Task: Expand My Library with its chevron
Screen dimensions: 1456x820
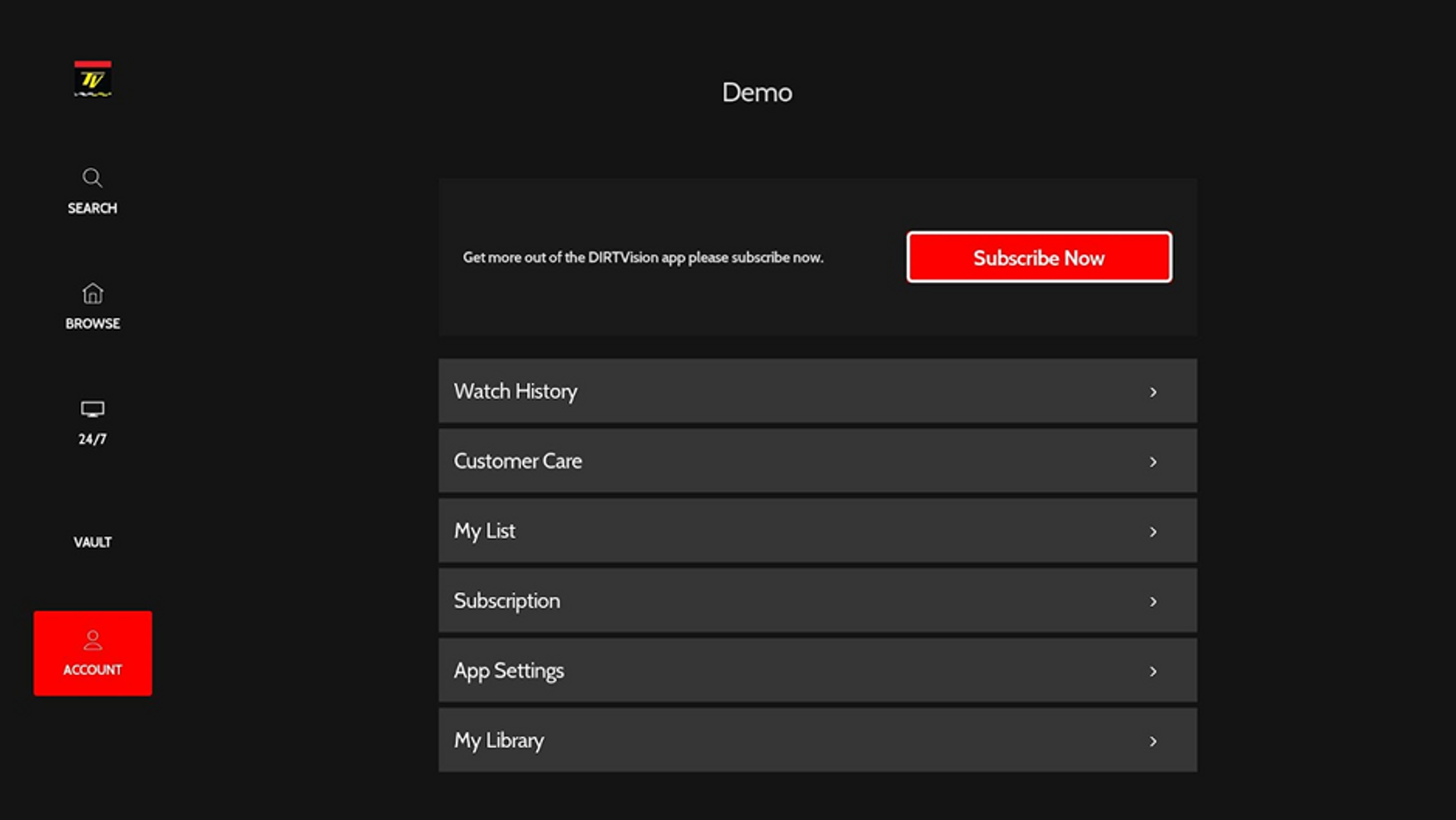Action: click(x=1153, y=741)
